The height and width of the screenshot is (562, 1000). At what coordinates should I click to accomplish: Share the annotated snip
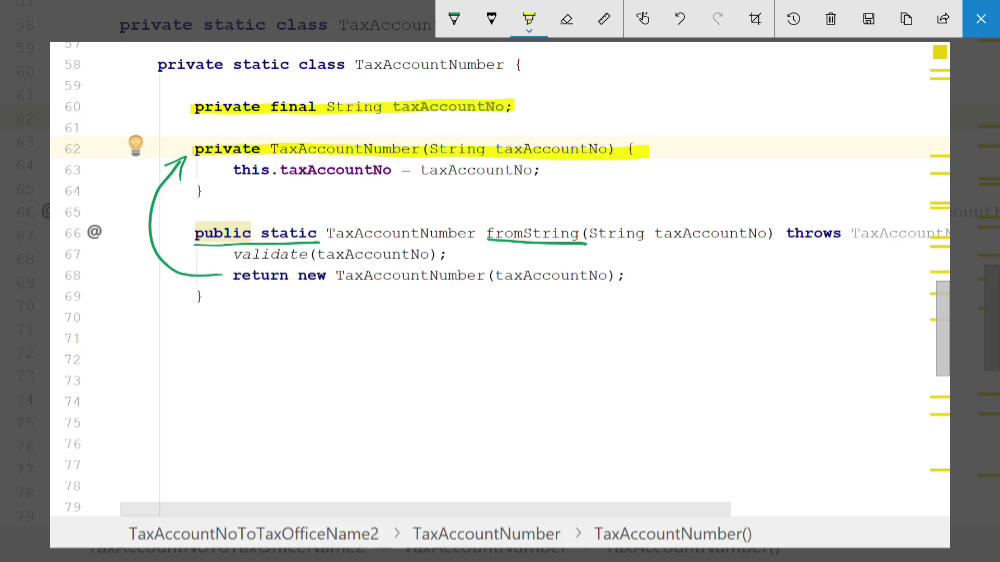943,18
